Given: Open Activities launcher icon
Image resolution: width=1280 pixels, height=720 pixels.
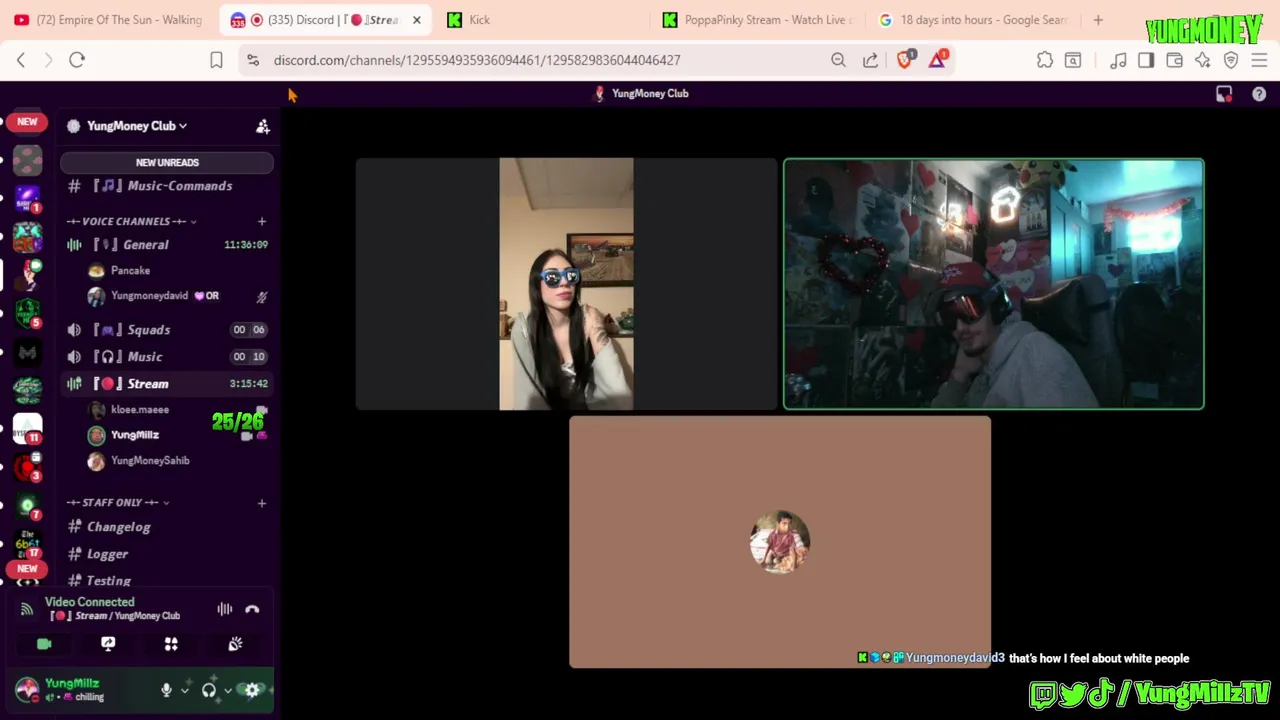Looking at the screenshot, I should 171,644.
